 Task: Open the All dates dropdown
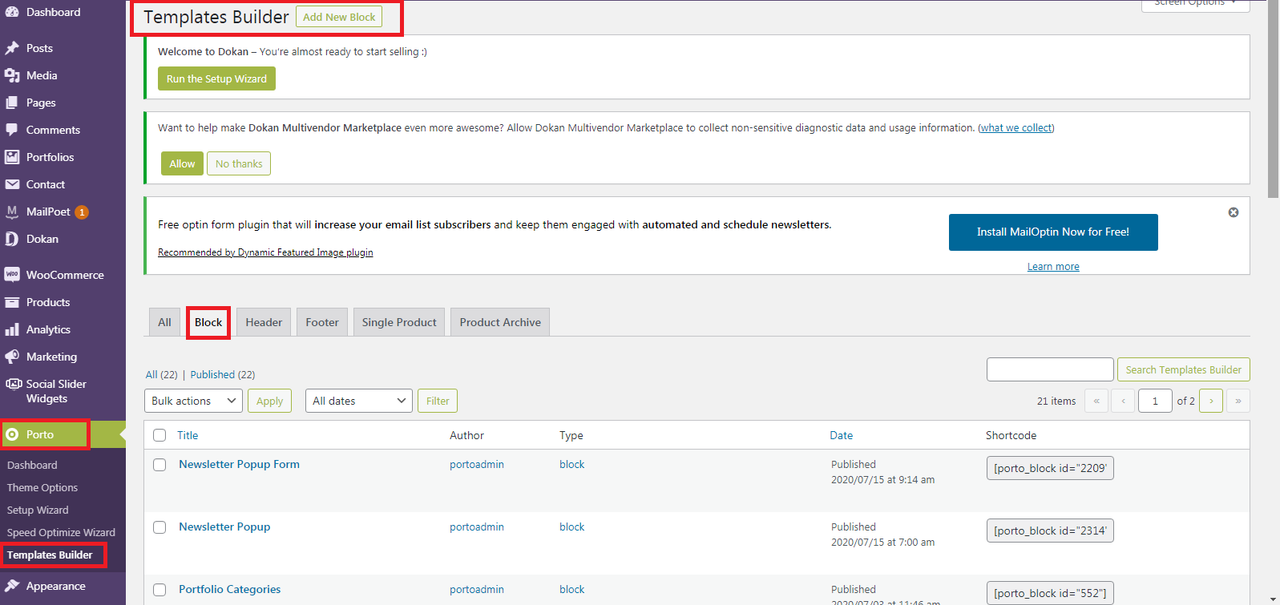click(x=359, y=401)
